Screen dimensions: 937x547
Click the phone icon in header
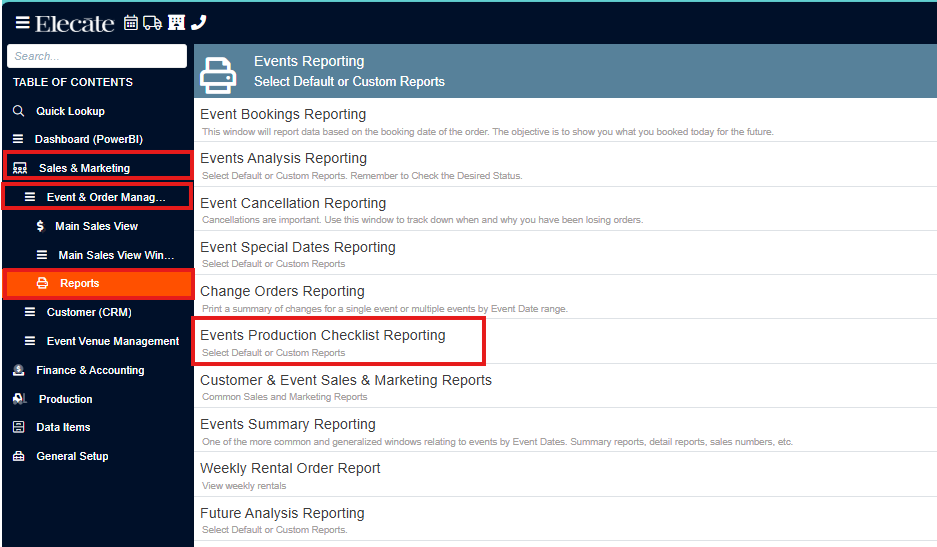click(198, 23)
